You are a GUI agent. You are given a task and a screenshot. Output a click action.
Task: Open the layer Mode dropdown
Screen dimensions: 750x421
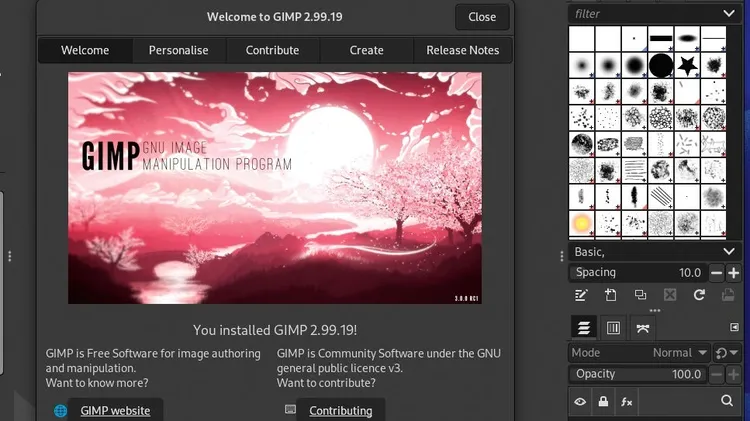click(639, 353)
